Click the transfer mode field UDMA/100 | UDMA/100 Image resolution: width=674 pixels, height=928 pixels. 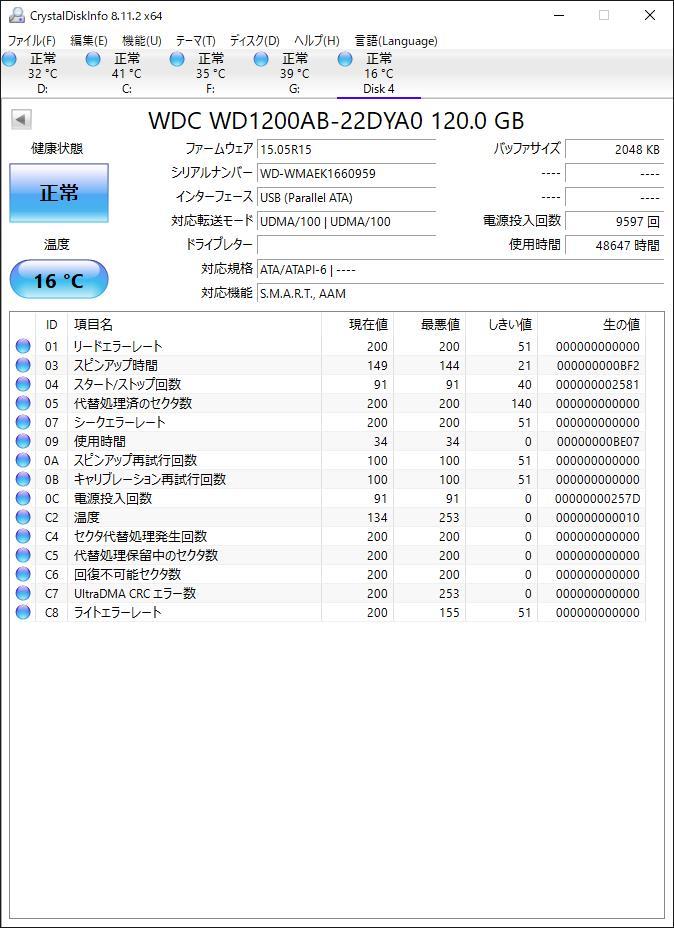[x=346, y=221]
